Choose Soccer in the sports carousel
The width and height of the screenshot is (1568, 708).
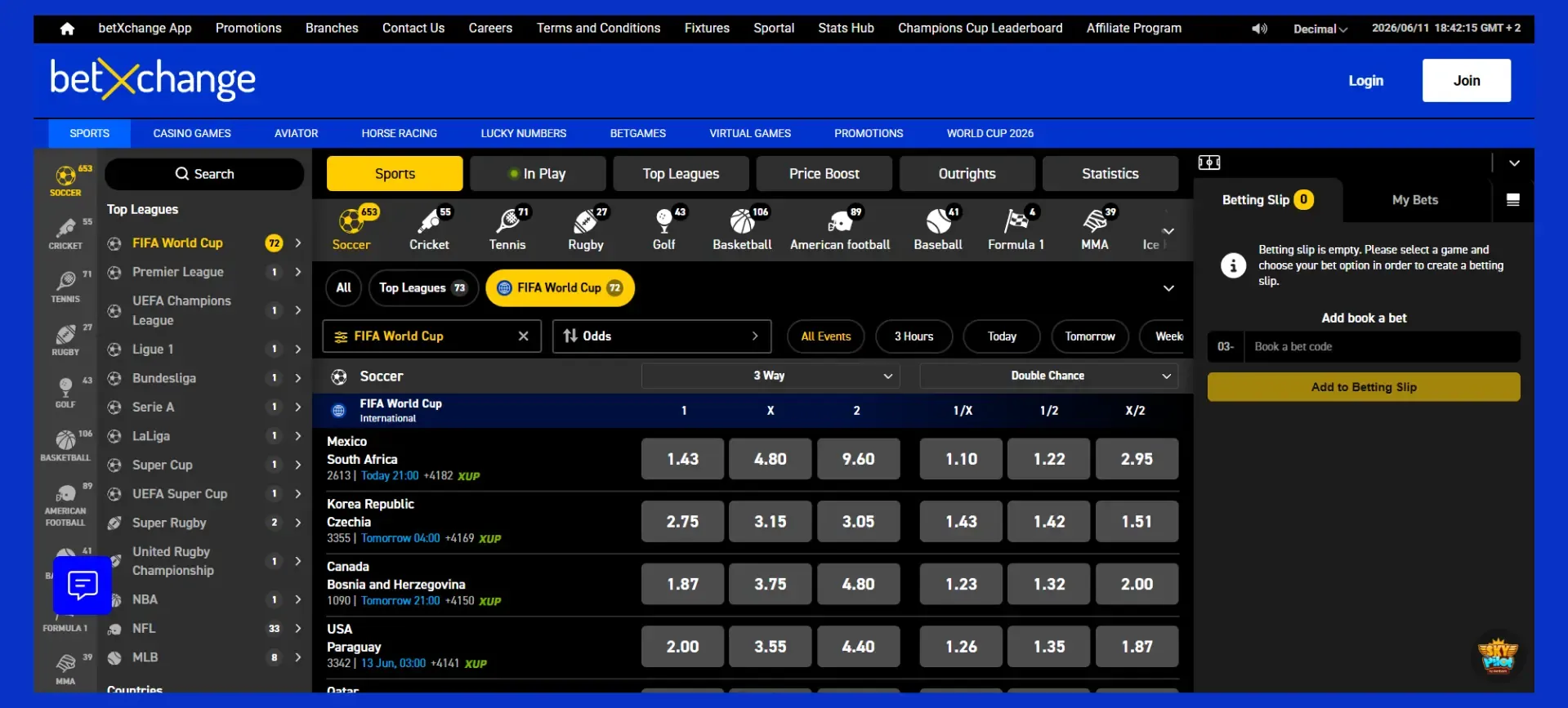point(351,229)
